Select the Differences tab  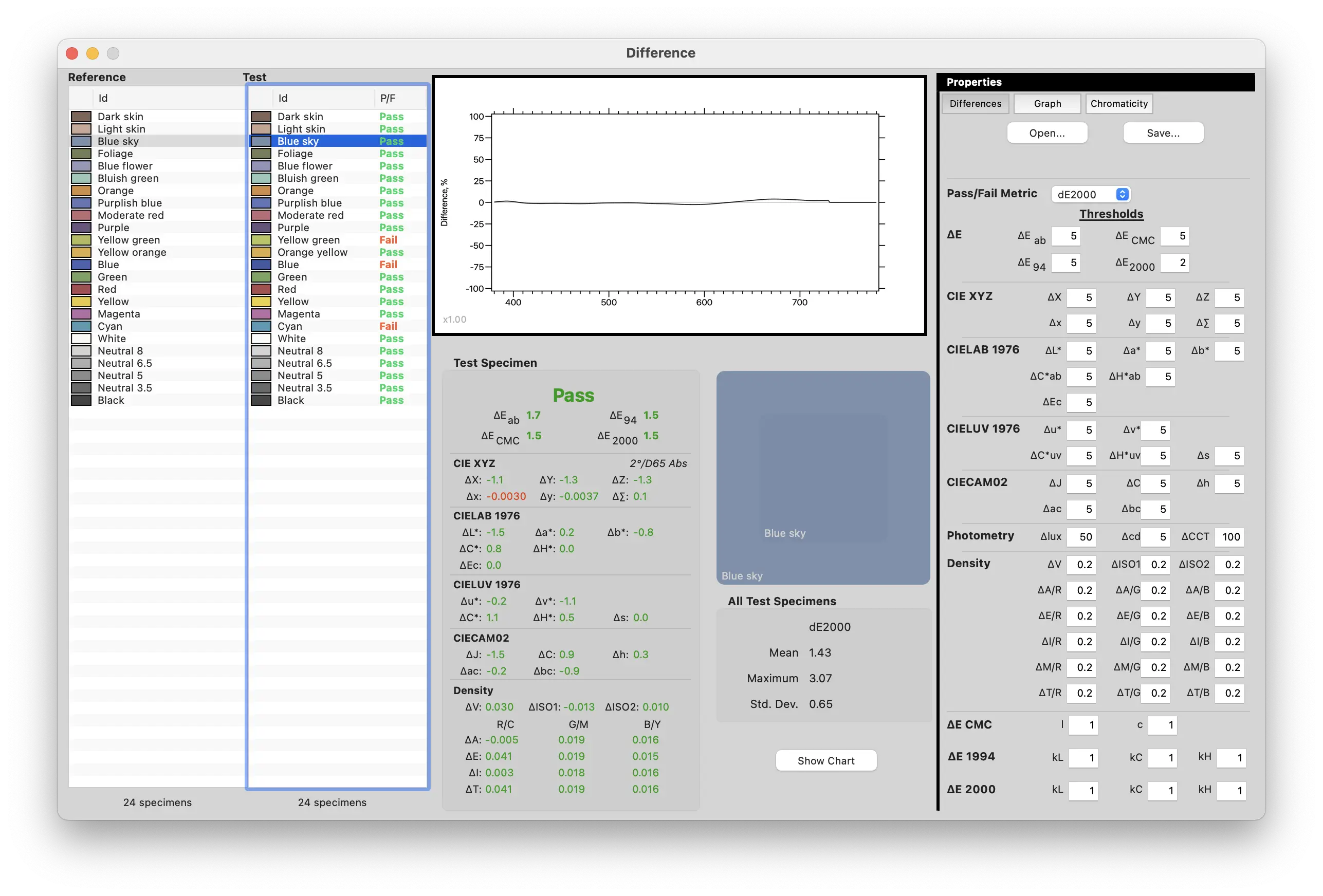975,104
